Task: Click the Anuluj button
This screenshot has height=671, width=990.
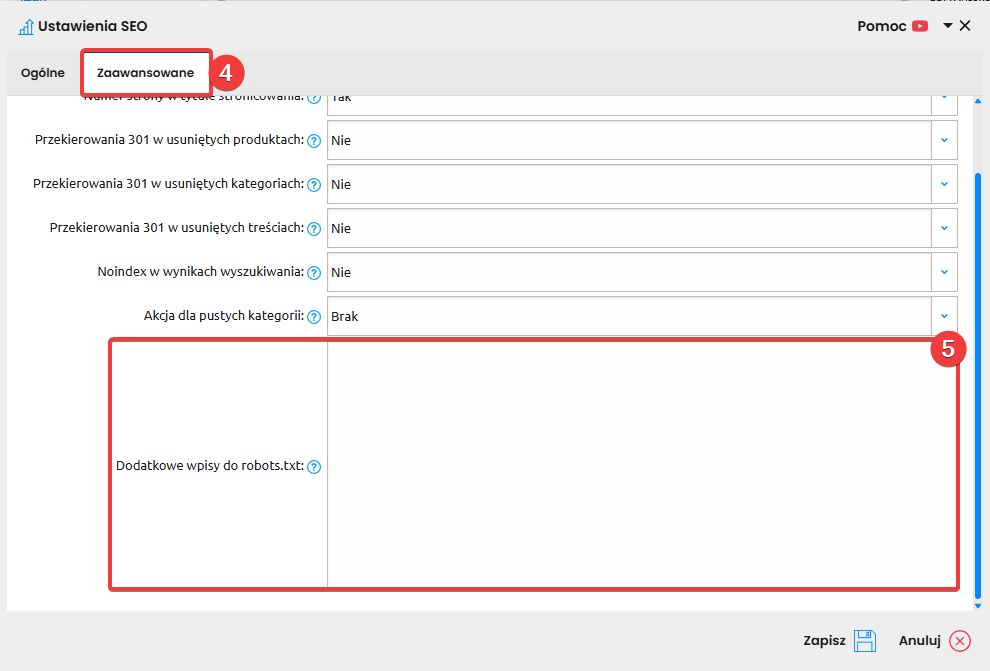Action: coord(920,641)
